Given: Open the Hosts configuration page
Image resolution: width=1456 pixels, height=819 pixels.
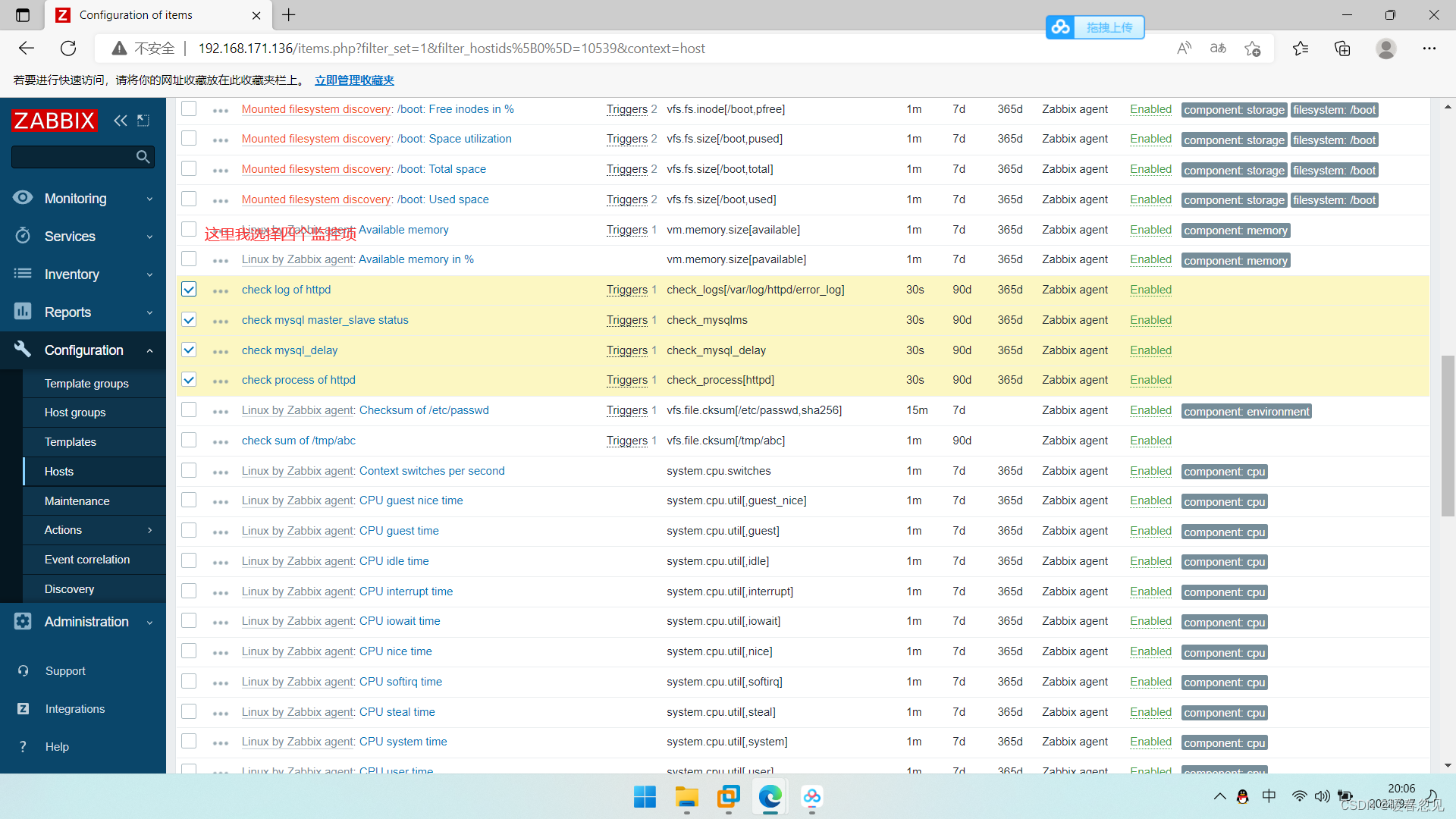Looking at the screenshot, I should 59,471.
